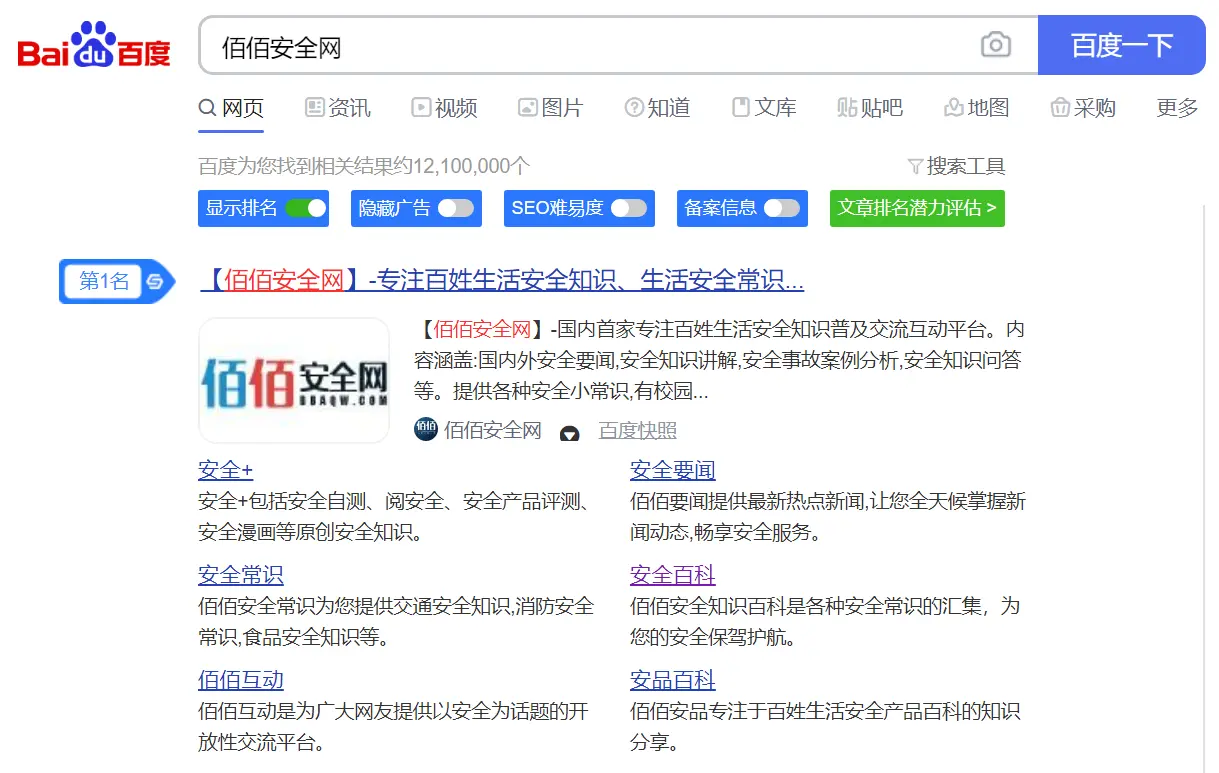
Task: Click the funnel icon beside 搜索工具
Action: tap(915, 167)
